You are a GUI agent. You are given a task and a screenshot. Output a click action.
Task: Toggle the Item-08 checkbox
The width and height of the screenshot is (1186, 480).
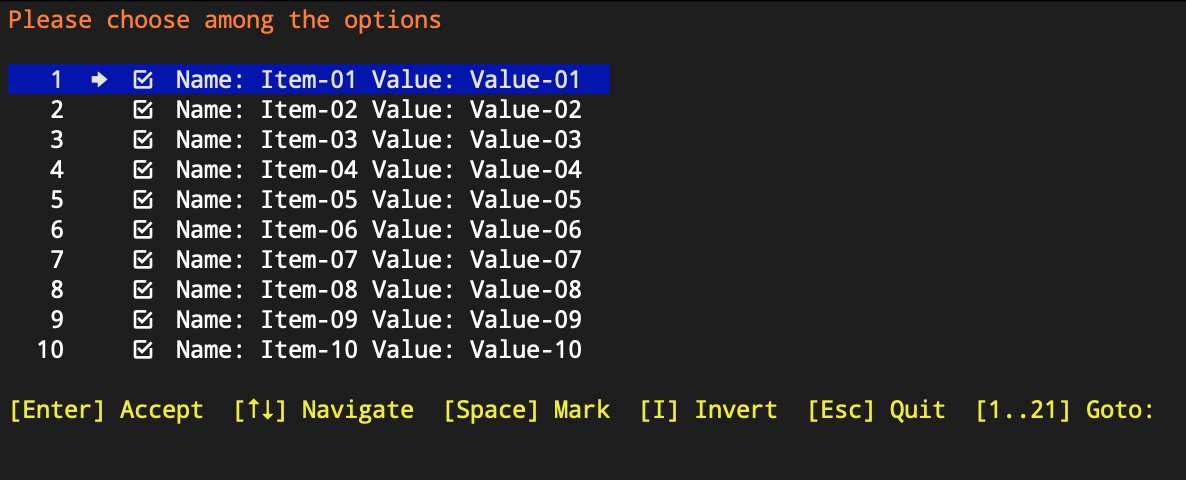click(143, 290)
